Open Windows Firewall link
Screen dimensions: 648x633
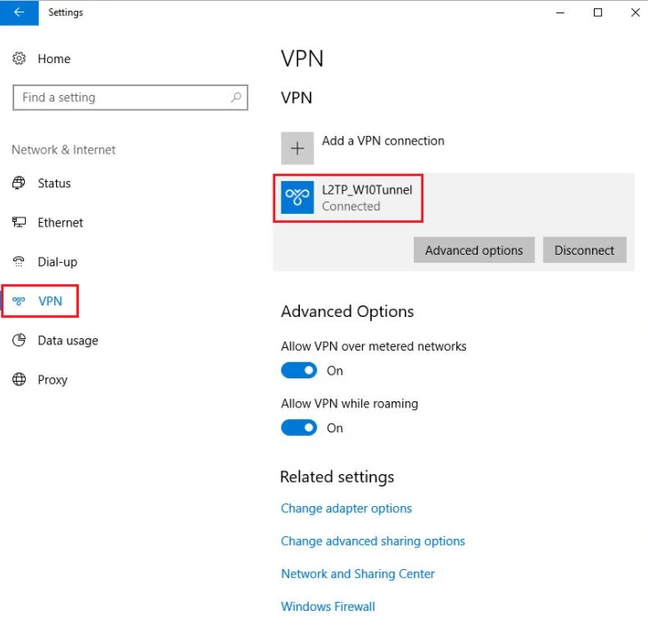coord(328,607)
